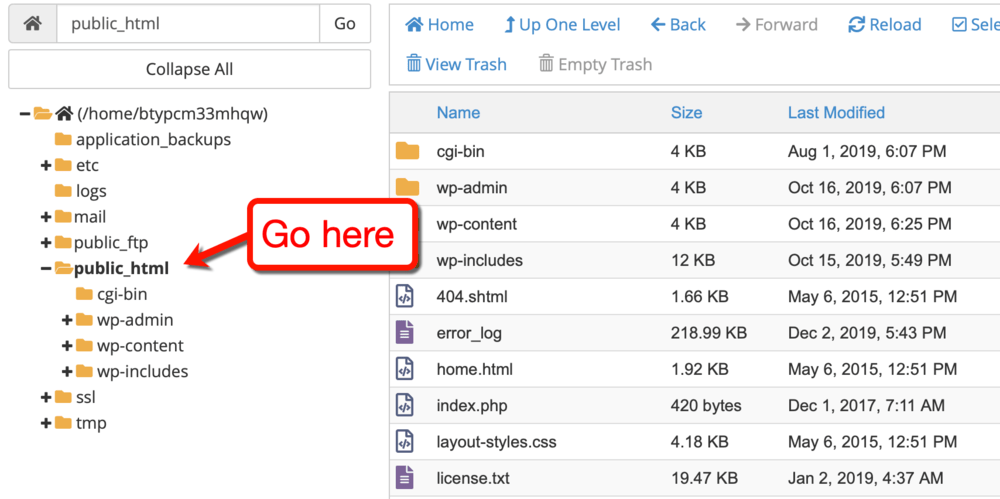
Task: Click the tmp folder icon in tree
Action: [x=62, y=422]
